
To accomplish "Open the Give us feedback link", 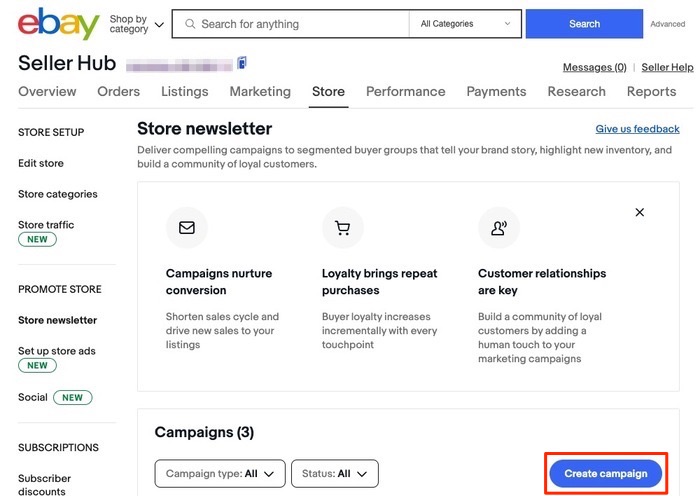I will point(637,129).
